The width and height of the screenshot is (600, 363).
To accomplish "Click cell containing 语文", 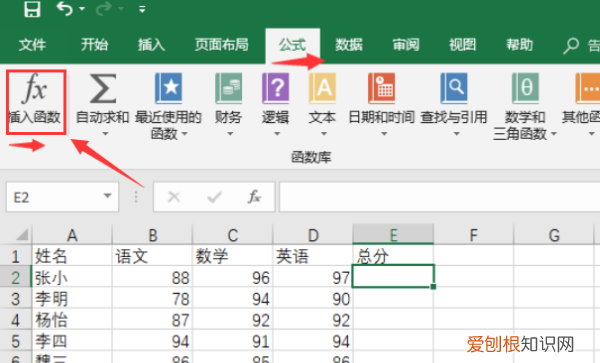I will coord(152,256).
